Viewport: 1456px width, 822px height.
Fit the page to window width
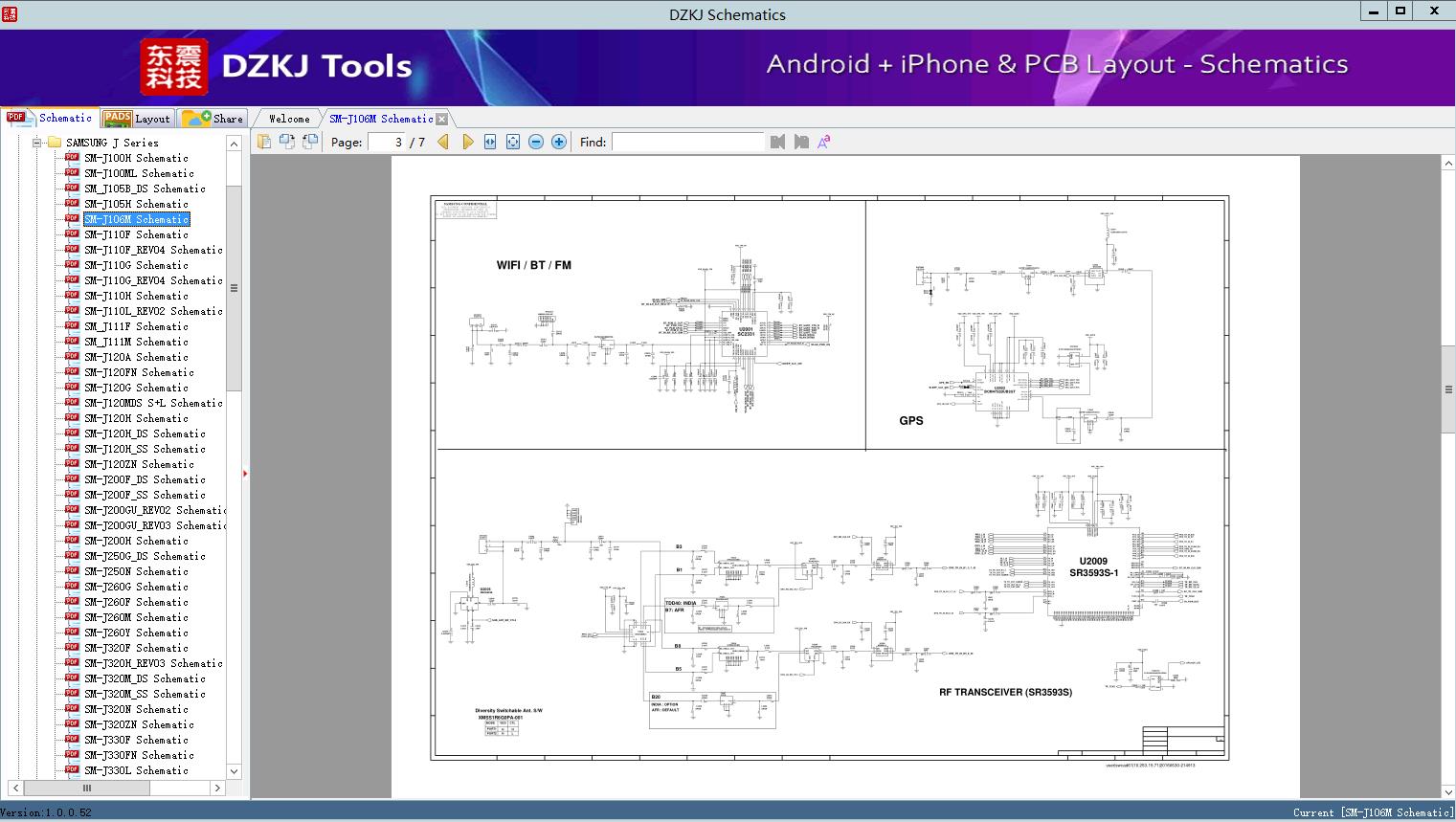490,142
